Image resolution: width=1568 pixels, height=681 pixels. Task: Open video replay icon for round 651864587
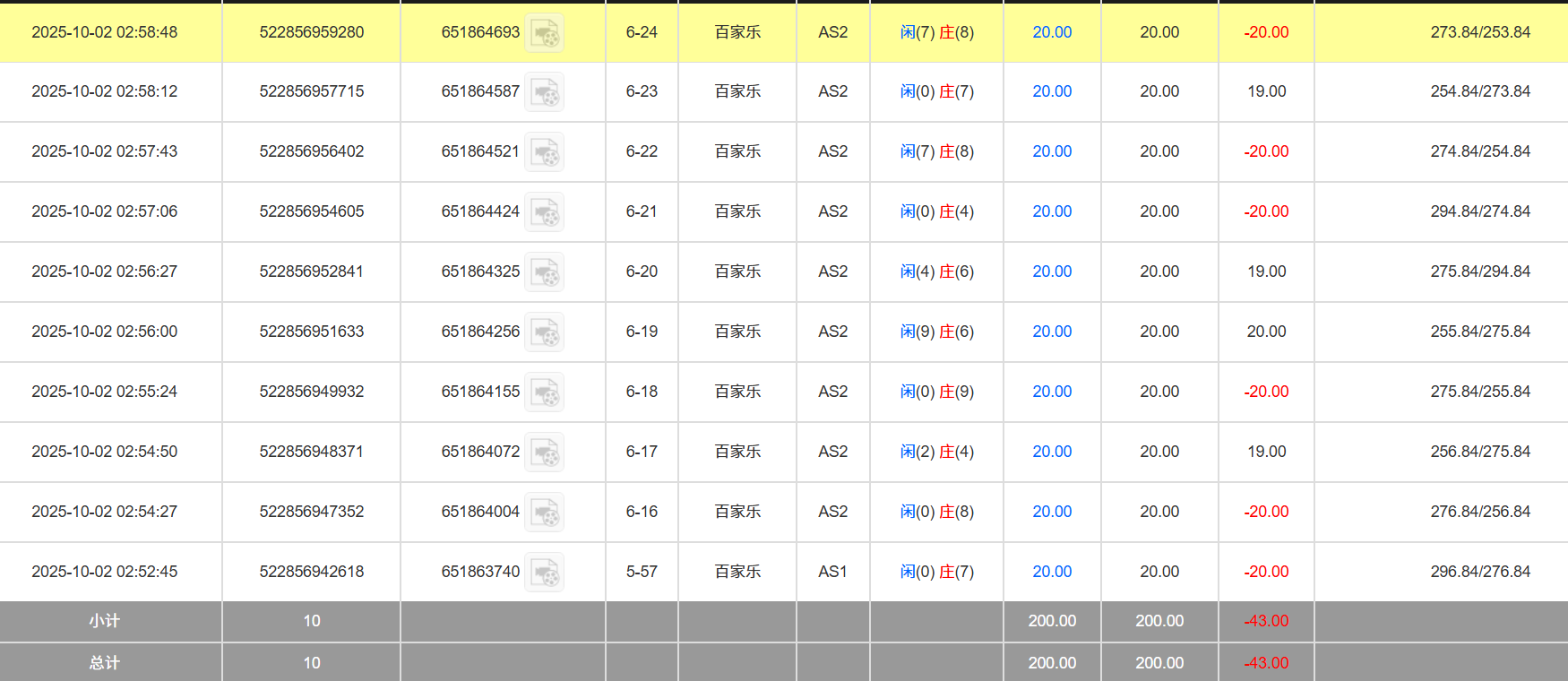pos(544,92)
